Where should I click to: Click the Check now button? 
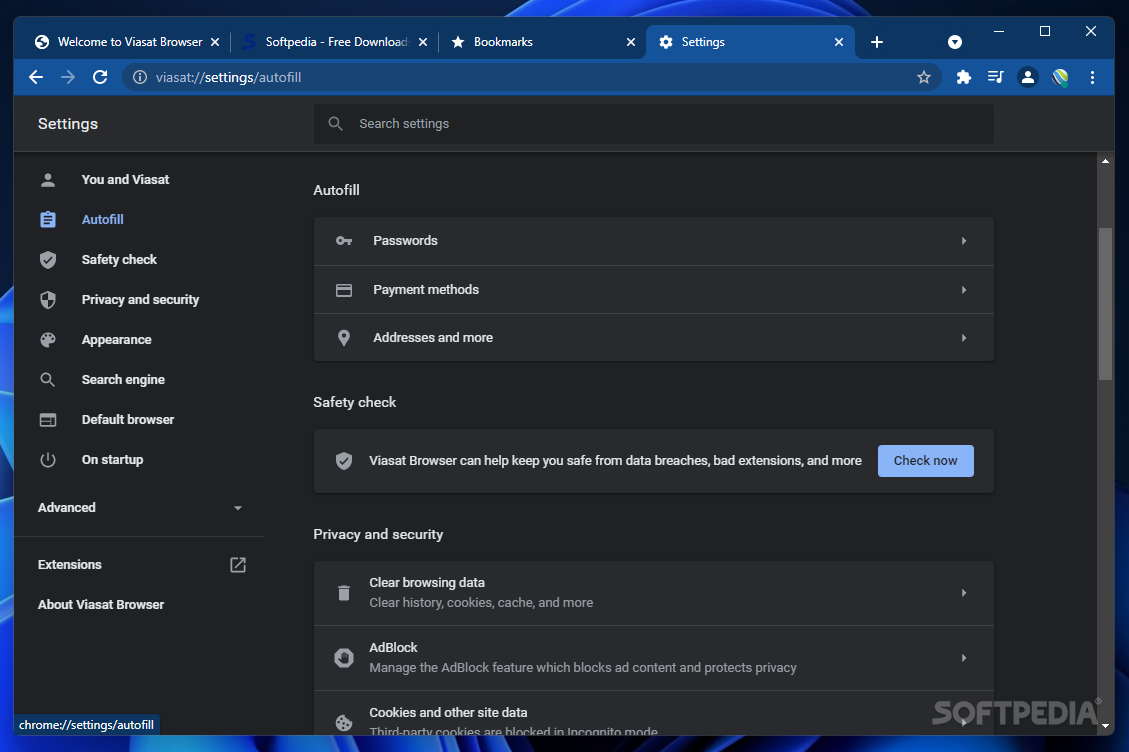click(925, 461)
